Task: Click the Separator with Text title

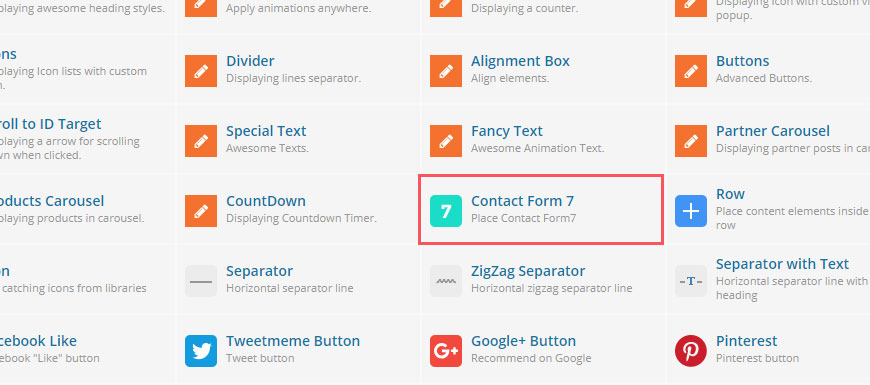Action: [x=782, y=264]
